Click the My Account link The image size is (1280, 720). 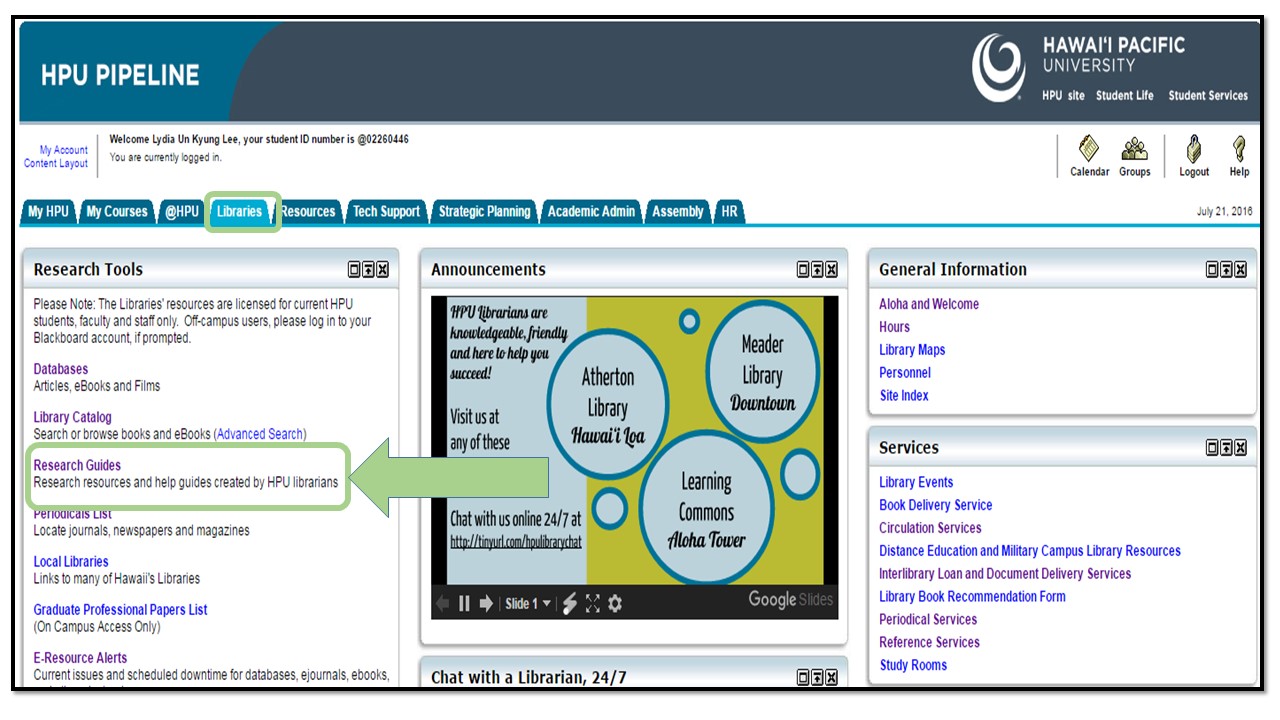click(64, 150)
